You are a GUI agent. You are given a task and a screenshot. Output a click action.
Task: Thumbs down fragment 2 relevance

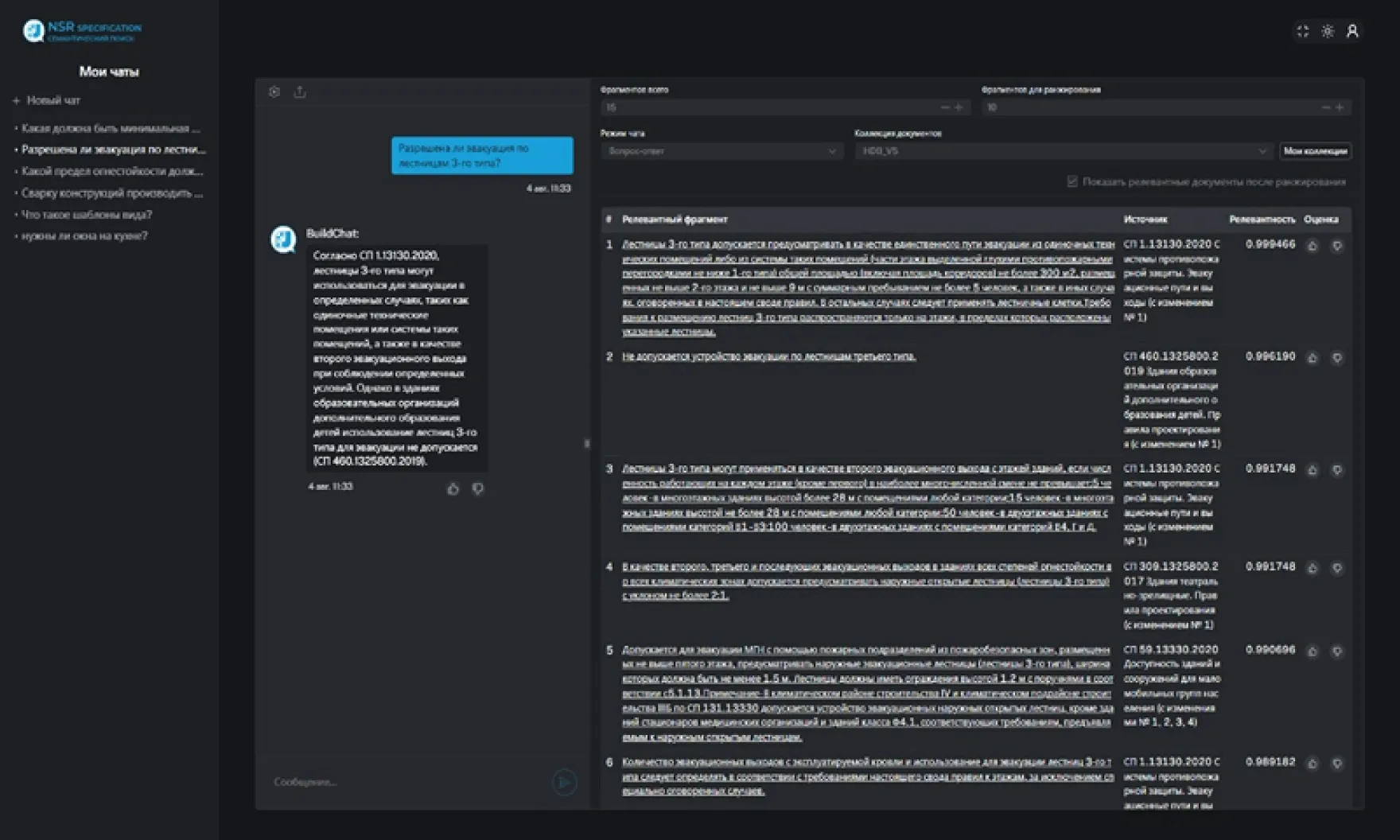(1337, 358)
